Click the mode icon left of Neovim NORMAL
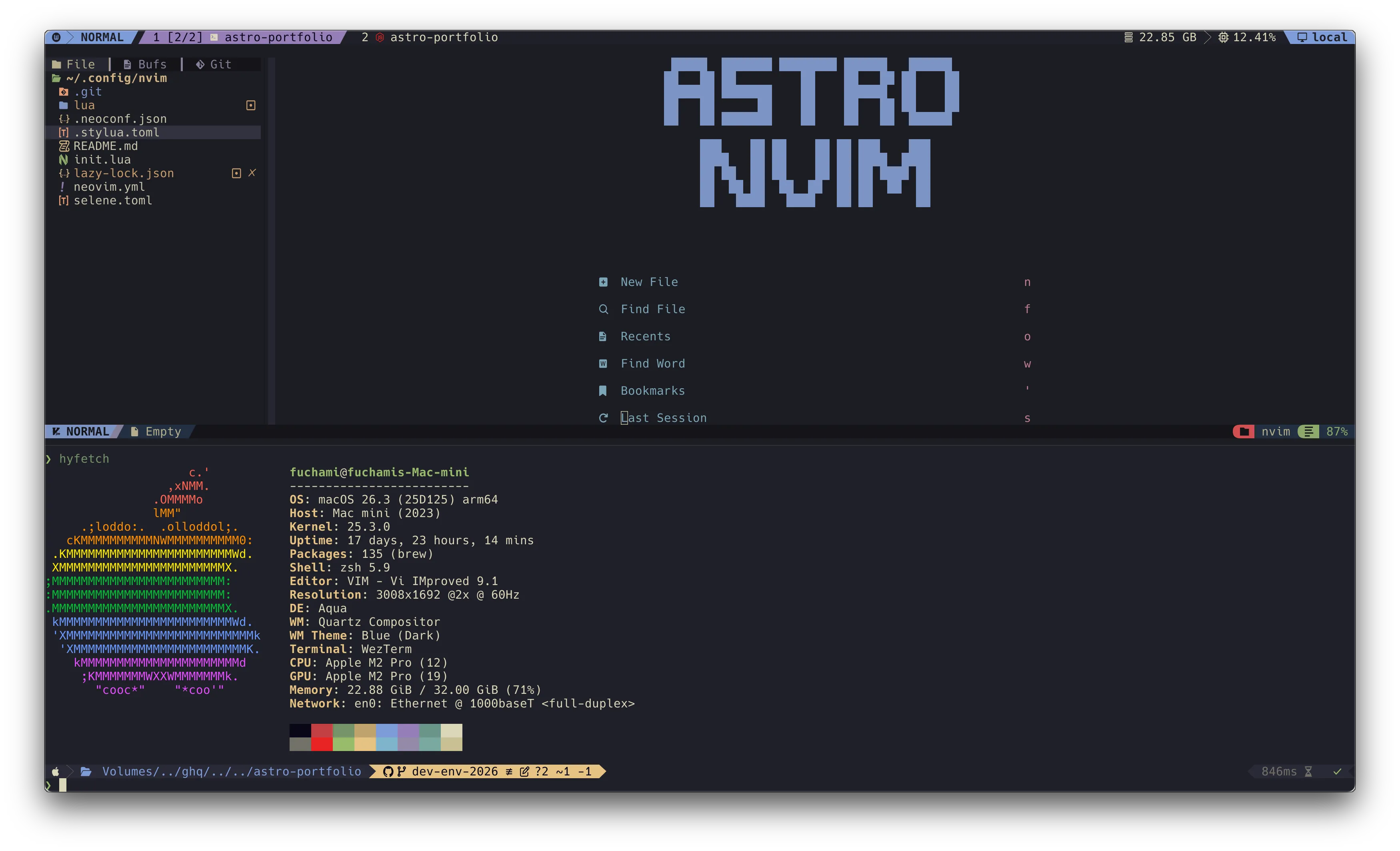The height and width of the screenshot is (851, 1400). coord(56,432)
